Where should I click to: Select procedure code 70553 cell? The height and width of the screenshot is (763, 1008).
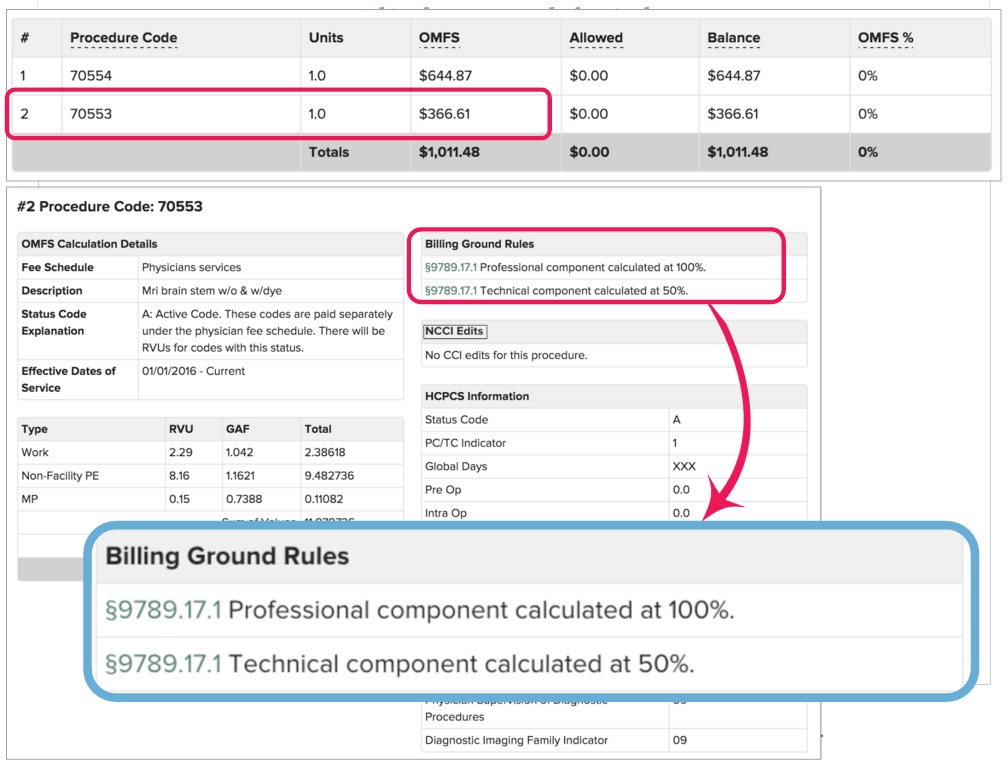coord(91,114)
